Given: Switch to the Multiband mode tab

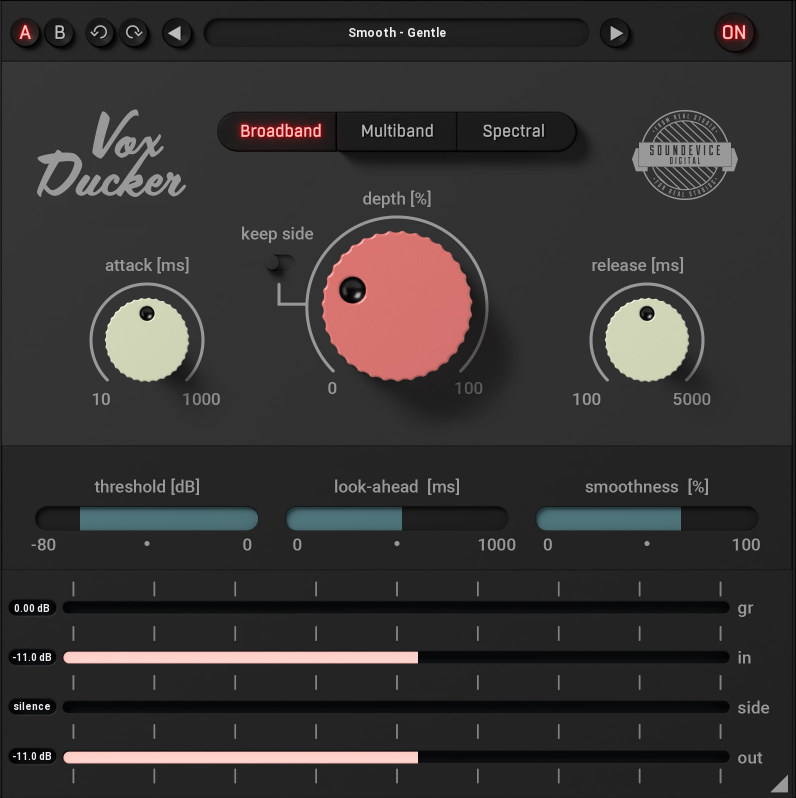Looking at the screenshot, I should coord(397,131).
